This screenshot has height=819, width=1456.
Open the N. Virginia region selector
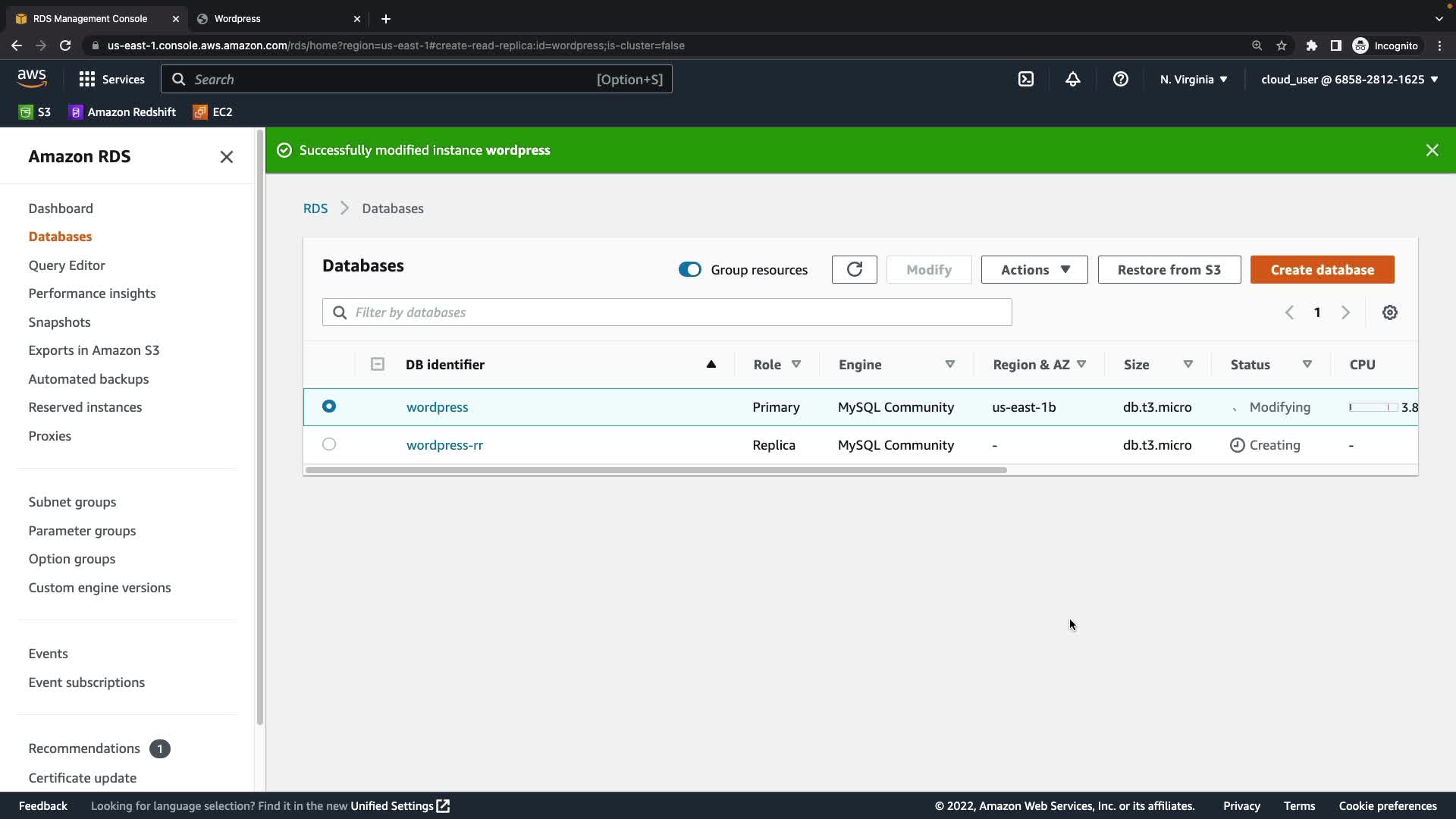tap(1193, 80)
